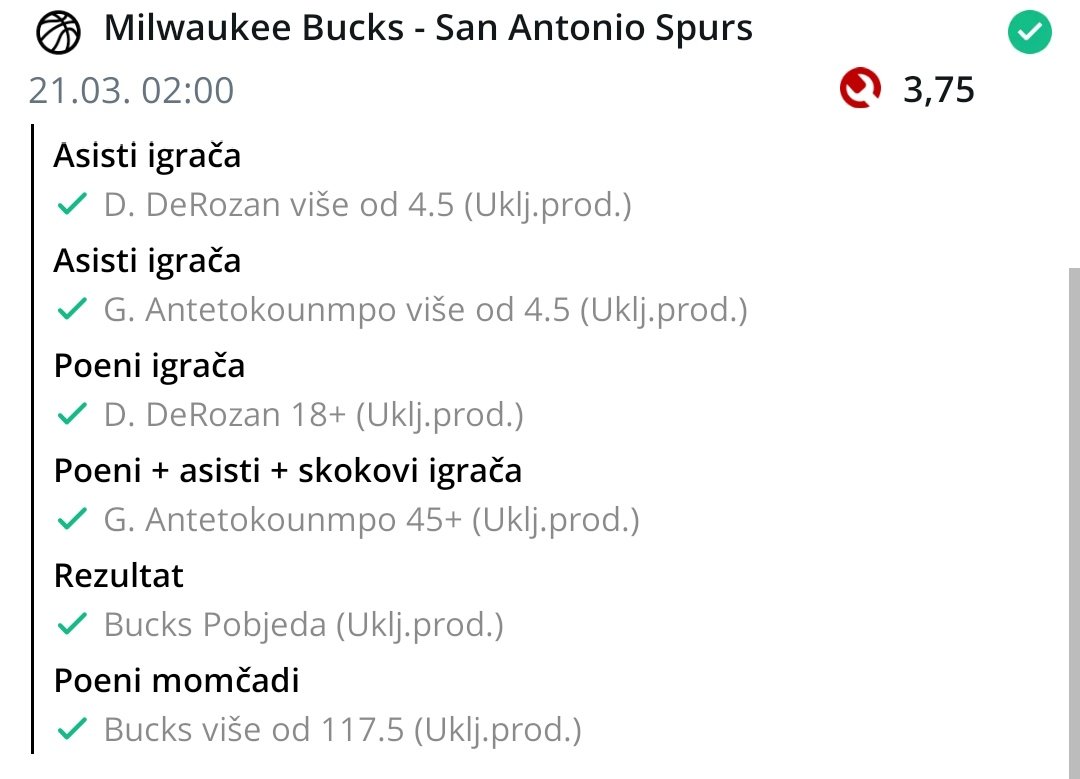Click the basketball sport icon
Screen dimensions: 1080x779
point(59,32)
